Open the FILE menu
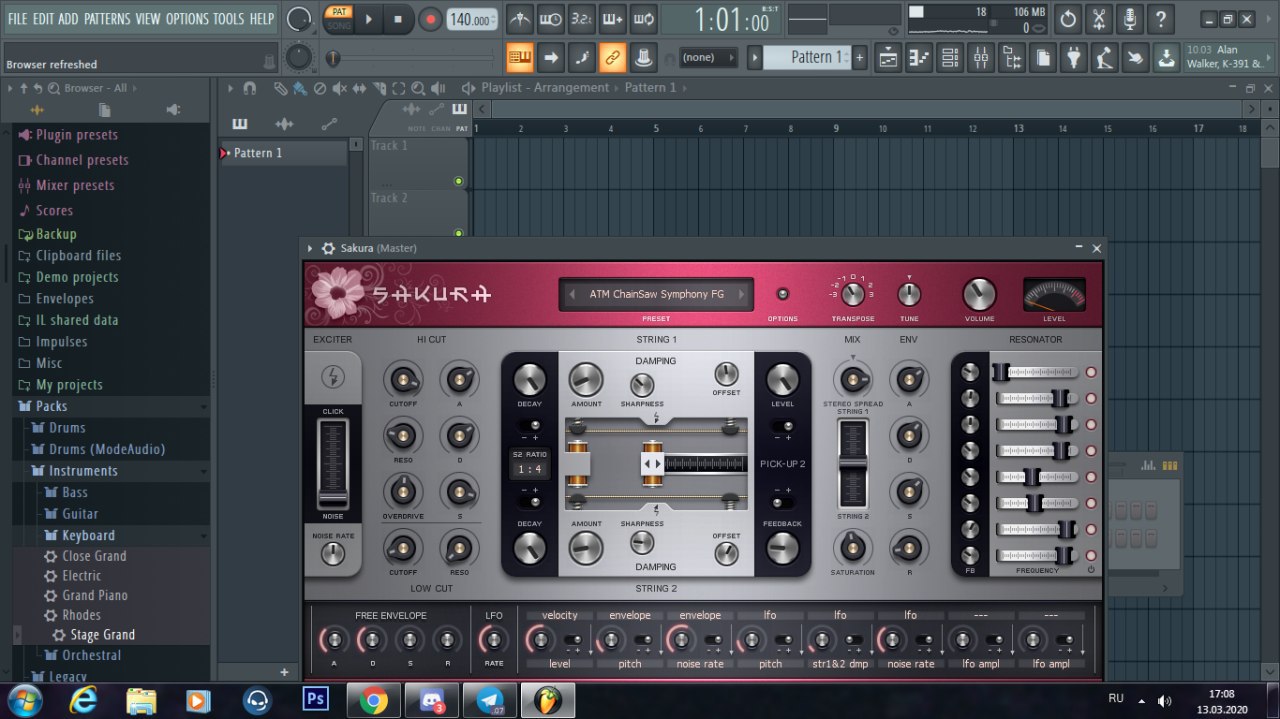 (x=18, y=19)
